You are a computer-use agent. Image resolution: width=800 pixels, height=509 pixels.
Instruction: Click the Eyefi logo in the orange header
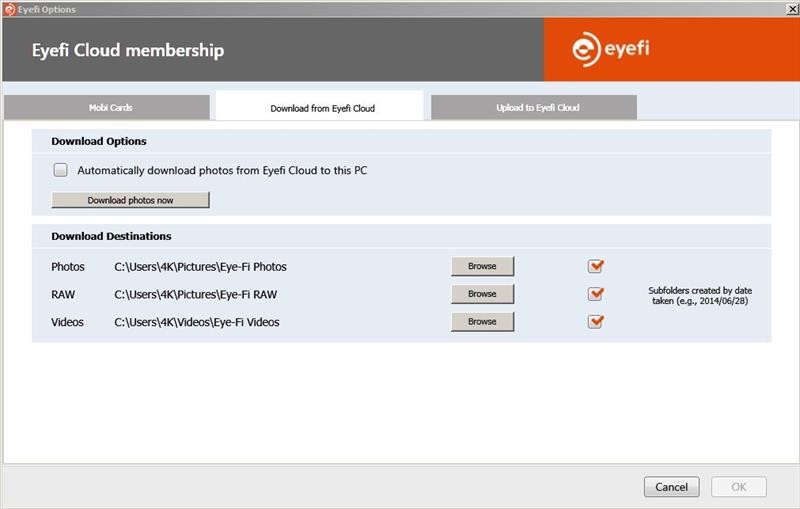point(611,49)
